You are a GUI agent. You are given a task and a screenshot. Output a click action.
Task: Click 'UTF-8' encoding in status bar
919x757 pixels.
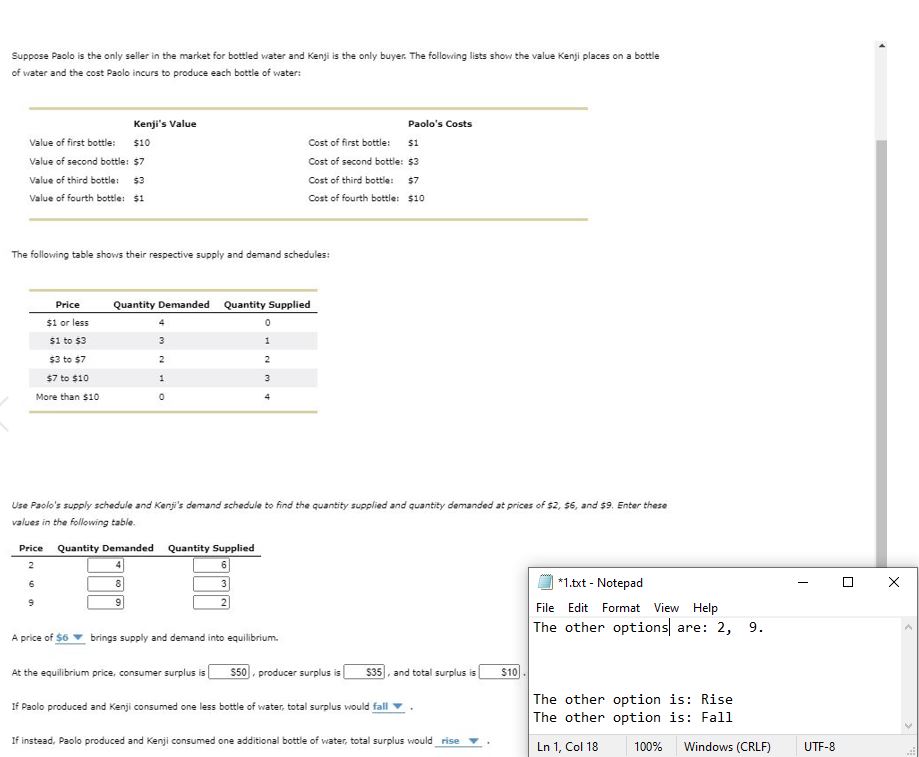819,747
